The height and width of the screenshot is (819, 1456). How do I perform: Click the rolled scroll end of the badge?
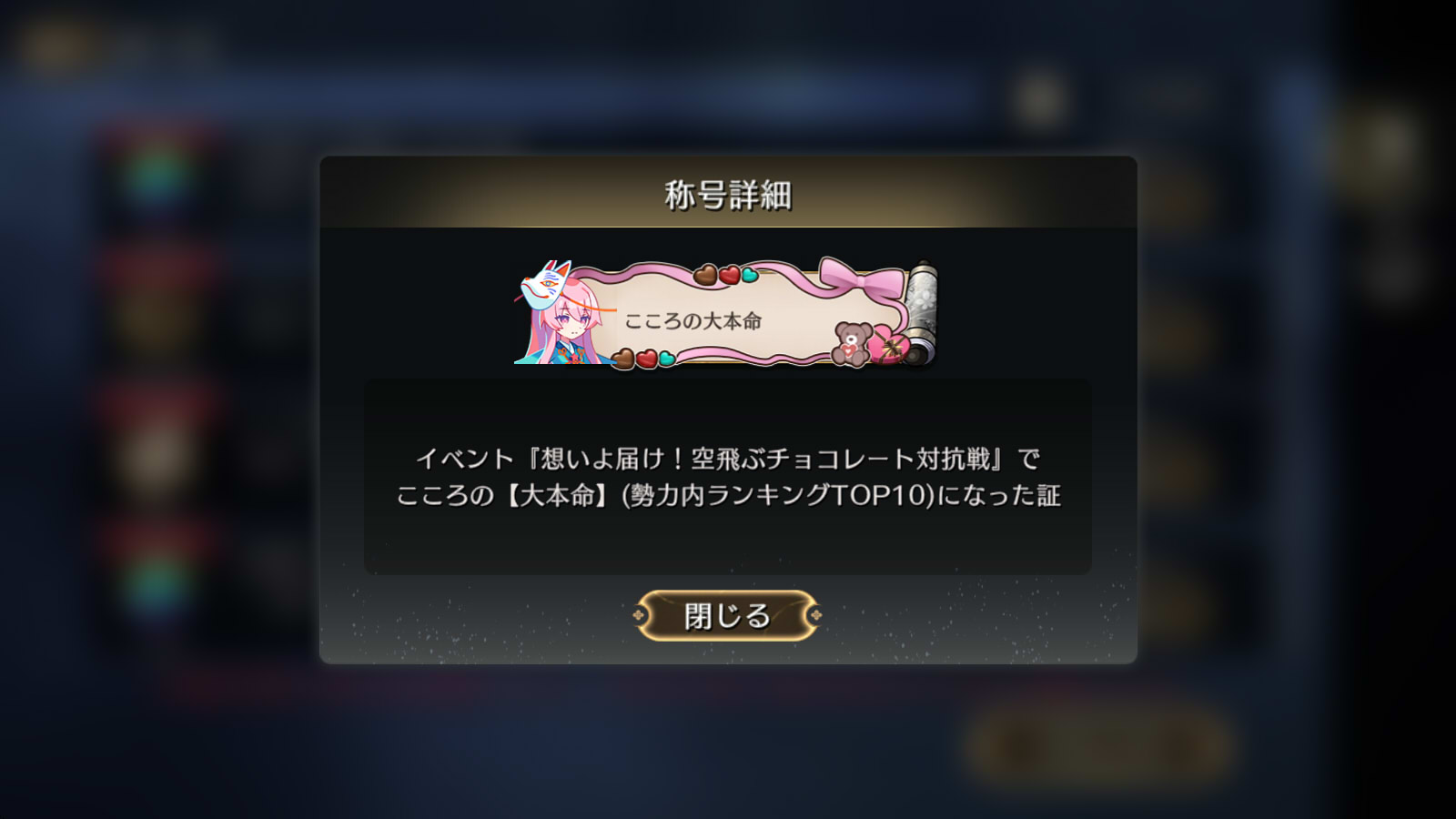920,314
